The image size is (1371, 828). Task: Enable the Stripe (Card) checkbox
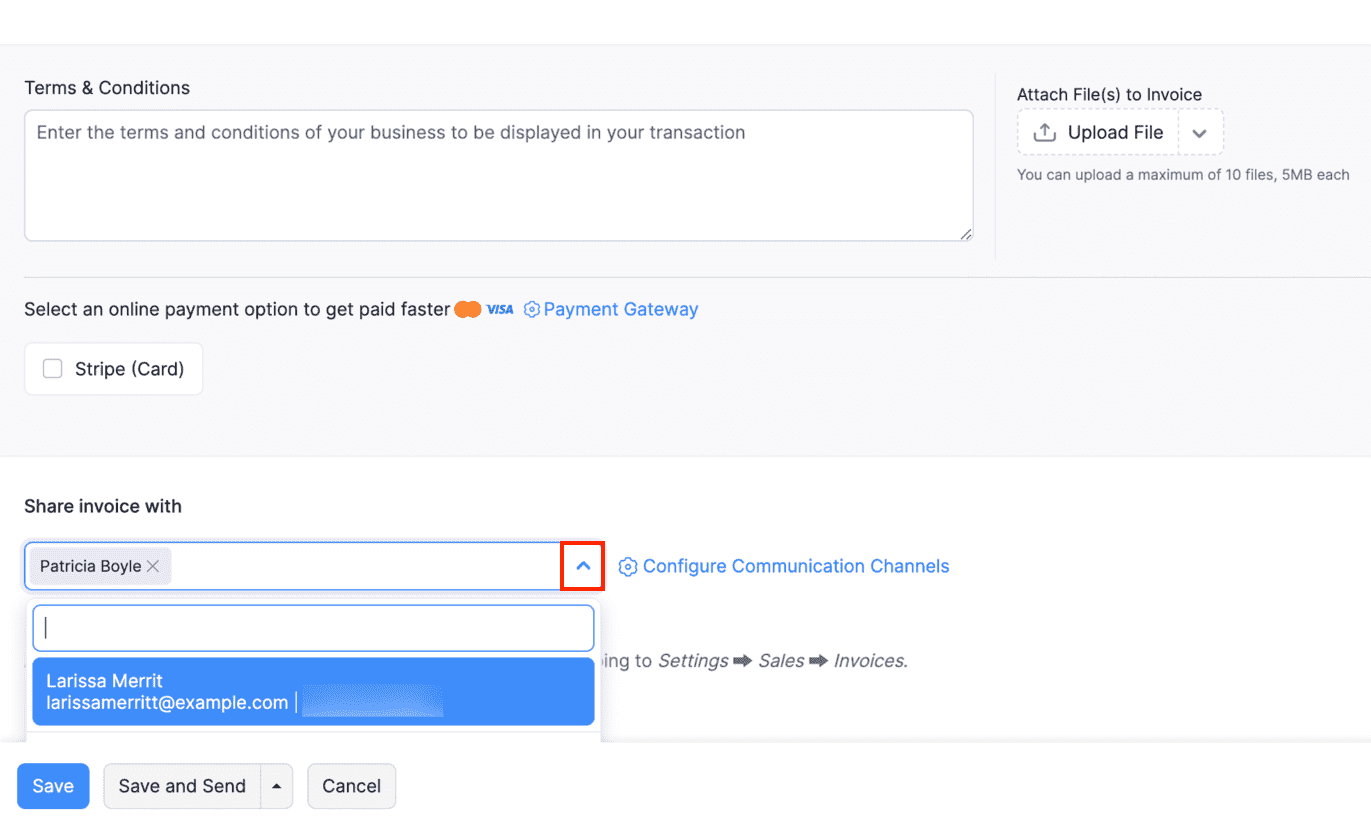[52, 369]
